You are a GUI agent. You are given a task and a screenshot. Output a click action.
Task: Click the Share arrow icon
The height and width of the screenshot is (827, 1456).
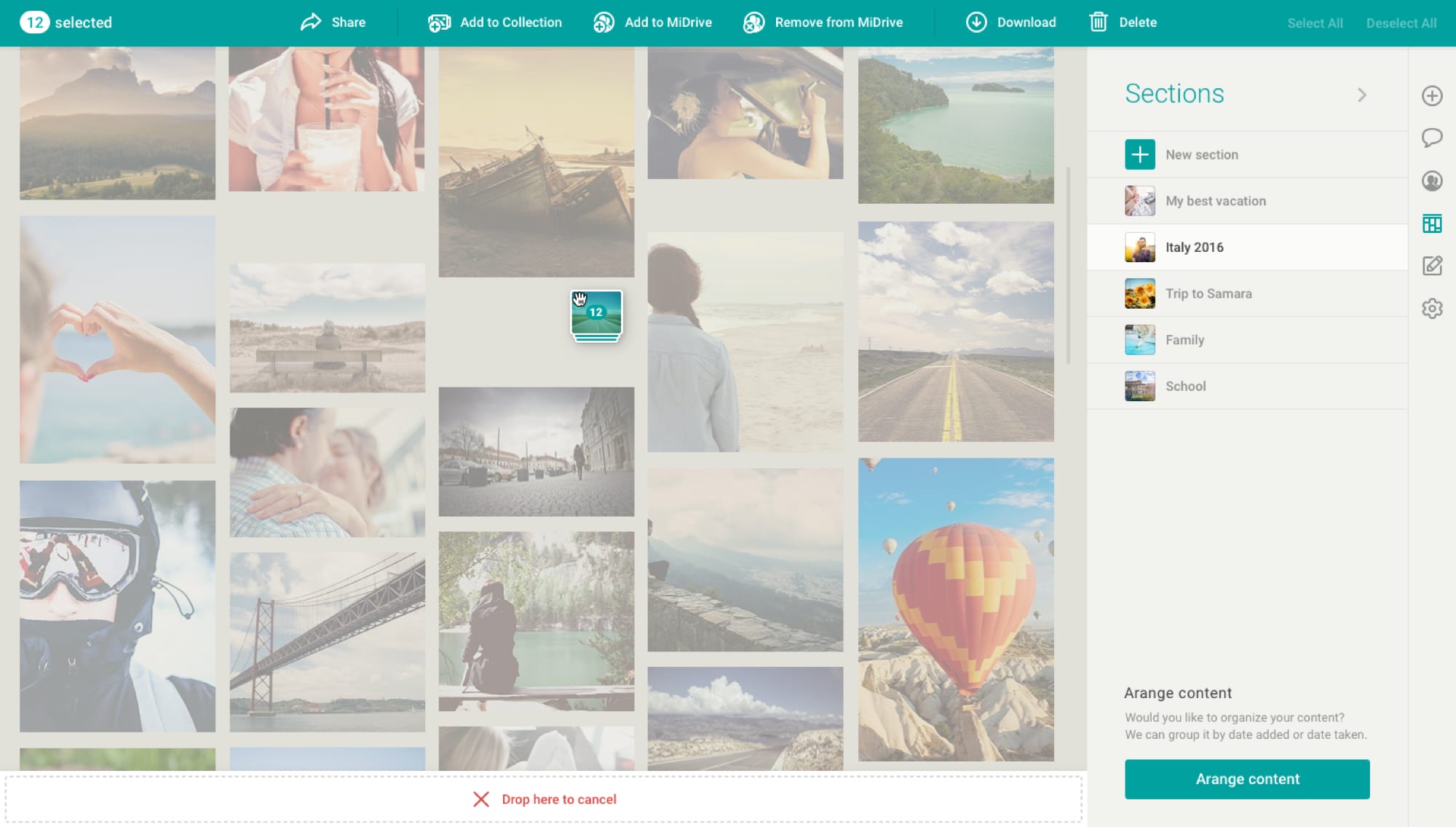pyautogui.click(x=311, y=23)
